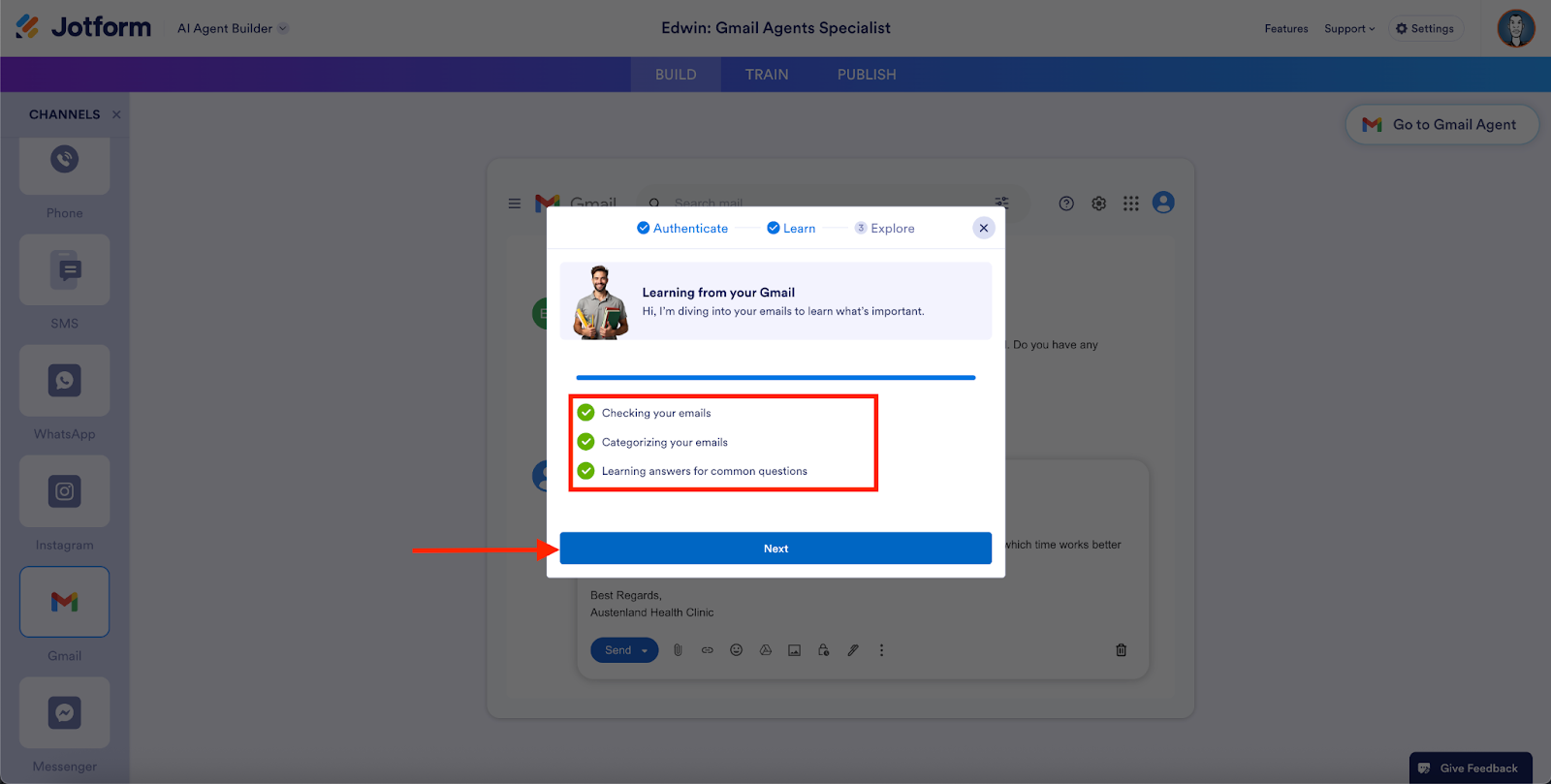Click the Give Feedback button
This screenshot has height=784, width=1551.
coord(1471,768)
